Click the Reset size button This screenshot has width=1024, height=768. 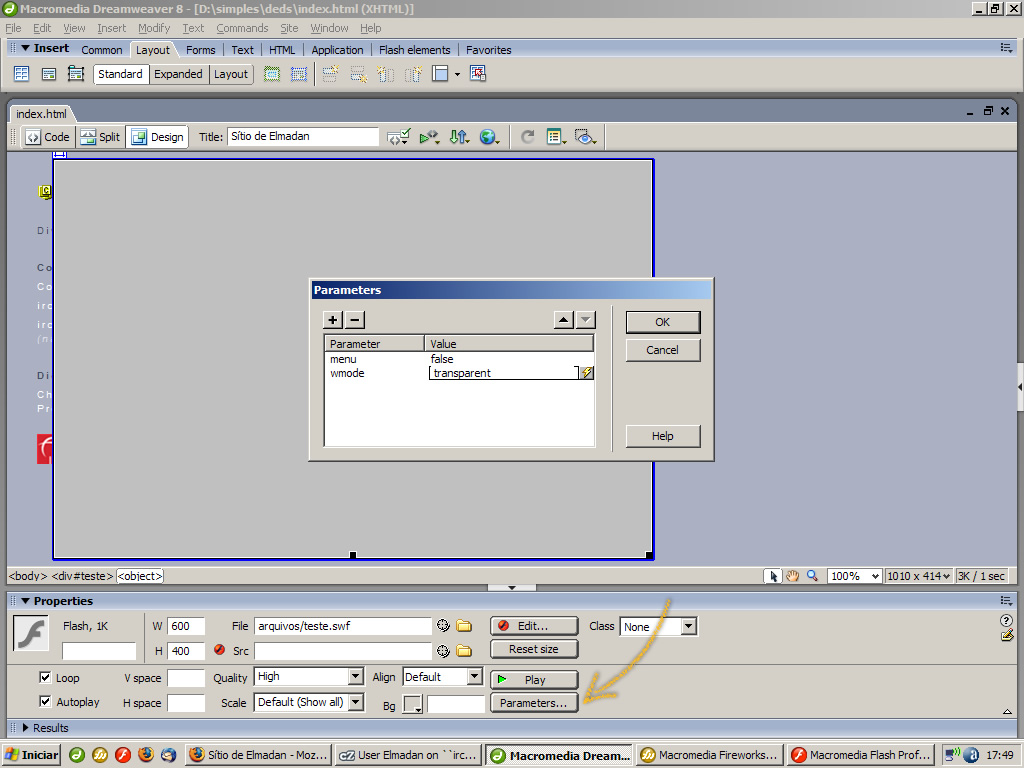534,649
